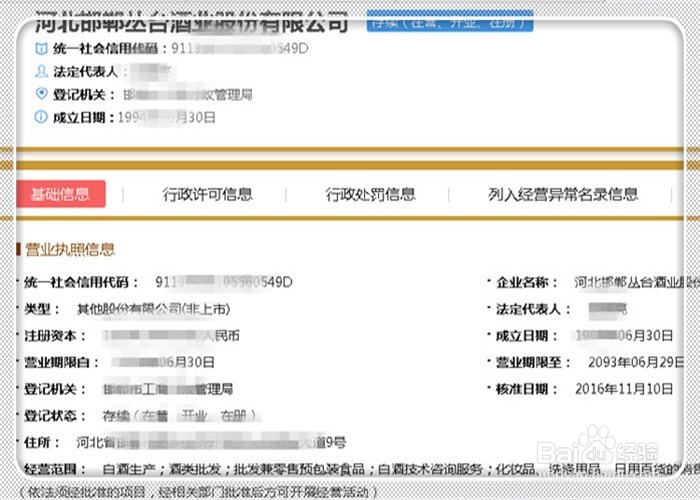Click the 营业期限至 label

click(533, 362)
